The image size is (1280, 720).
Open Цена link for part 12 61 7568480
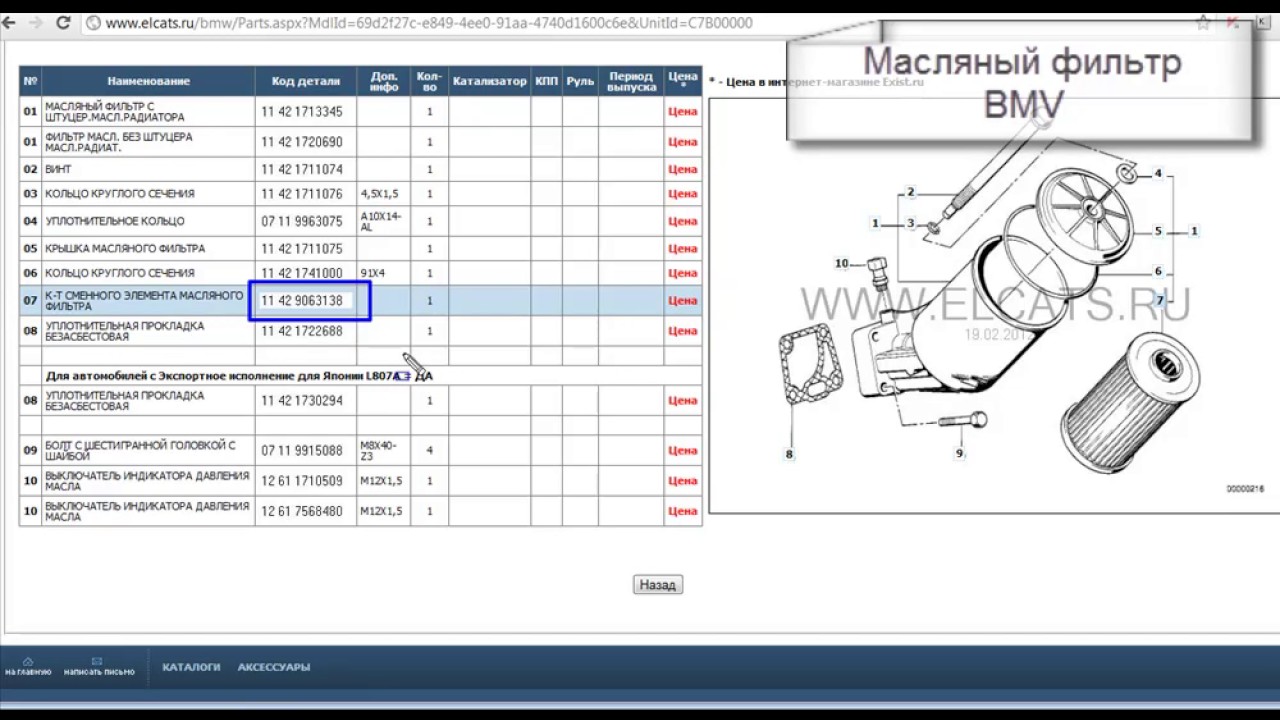click(683, 511)
